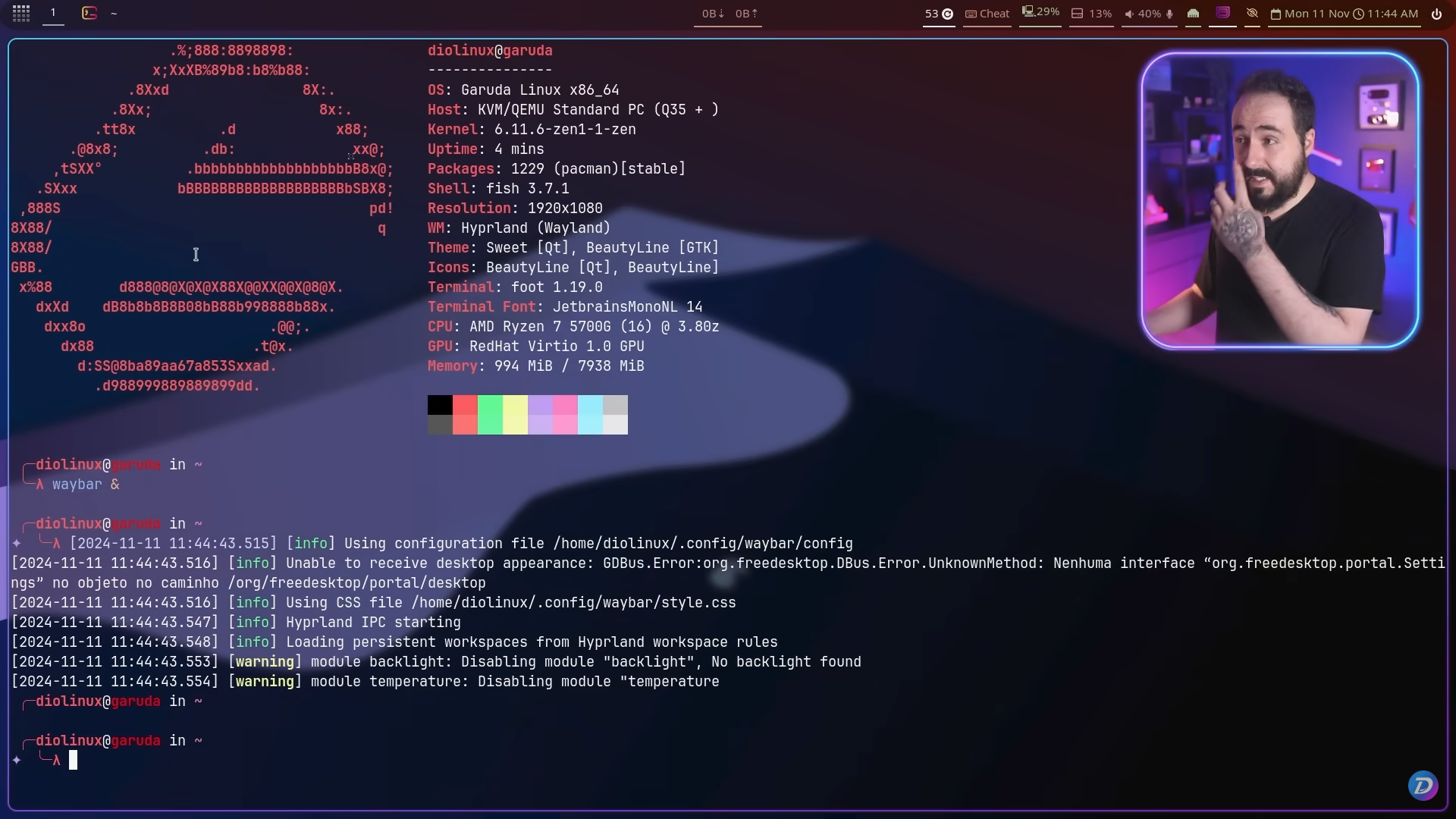
Task: Open the purple clipboard manager icon
Action: pos(1222,13)
